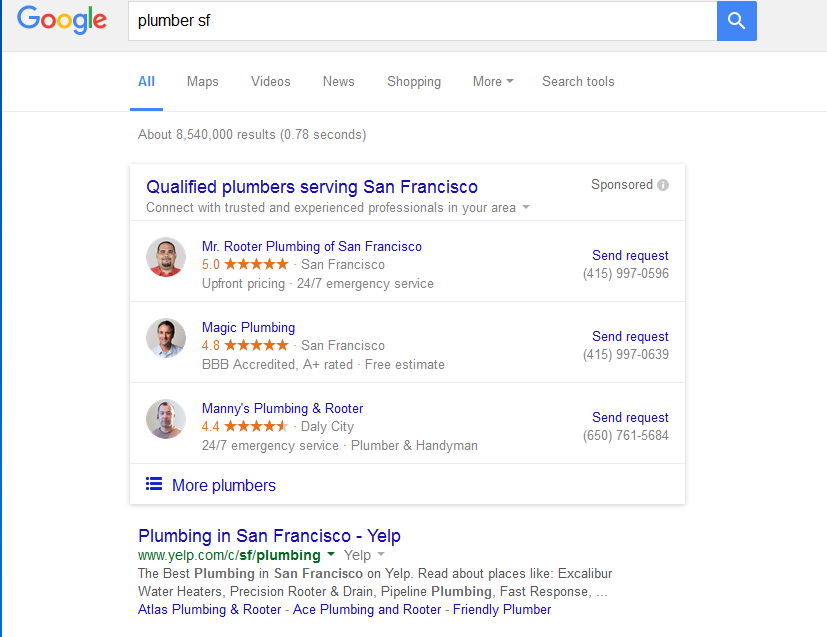Click the Sponsored info icon

pyautogui.click(x=663, y=185)
